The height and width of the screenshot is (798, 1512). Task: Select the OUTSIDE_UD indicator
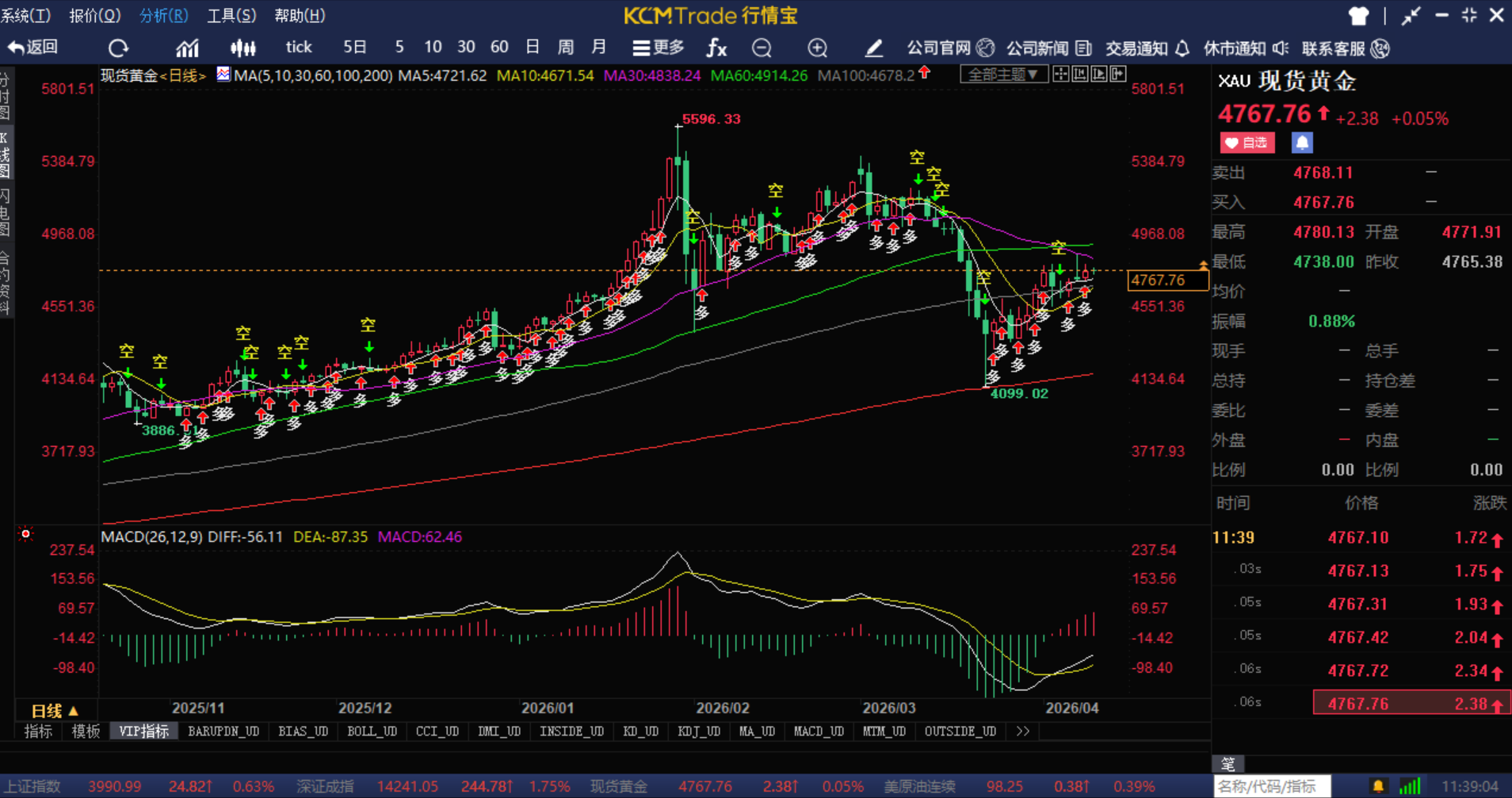(x=960, y=731)
